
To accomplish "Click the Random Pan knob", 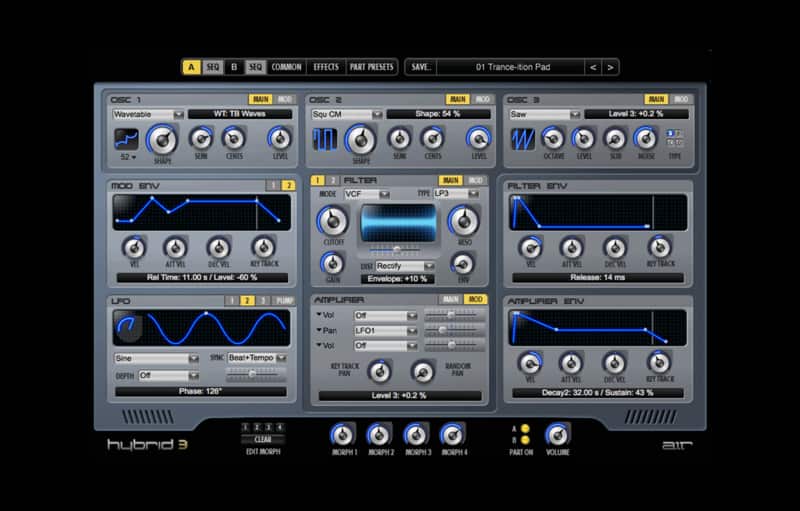I will 422,372.
